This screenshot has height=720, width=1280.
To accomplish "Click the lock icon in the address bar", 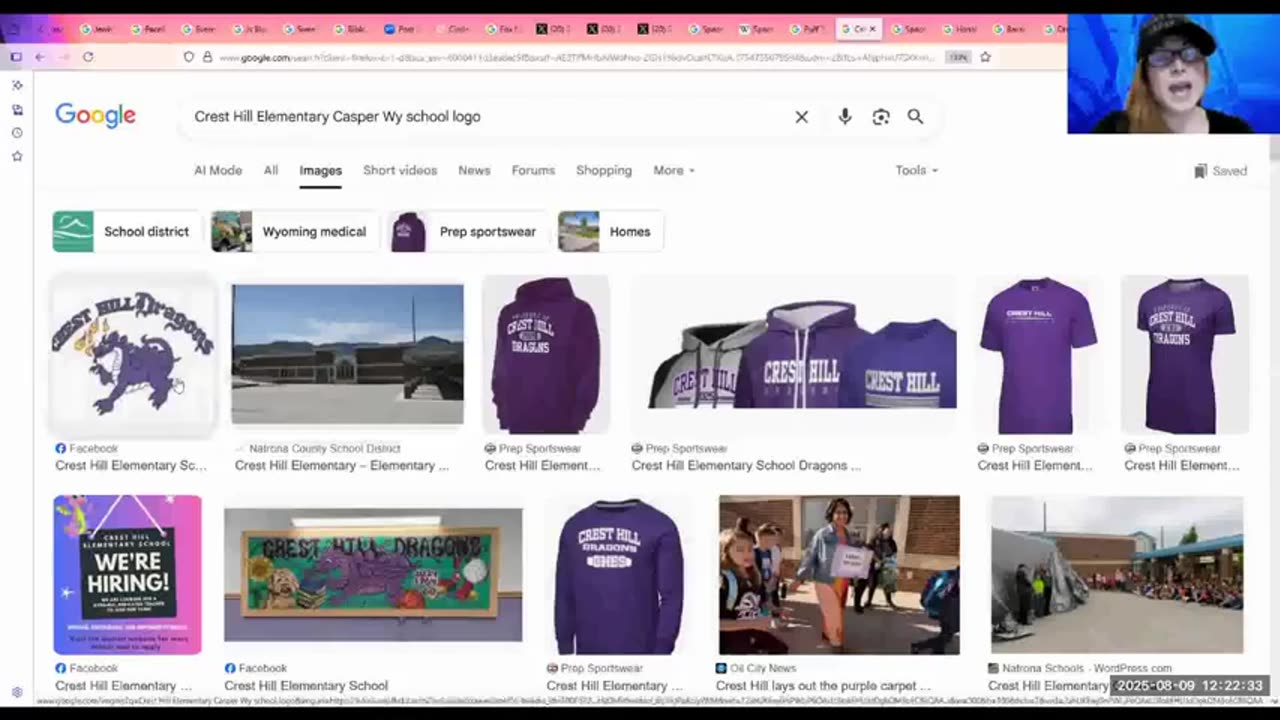I will click(x=207, y=57).
